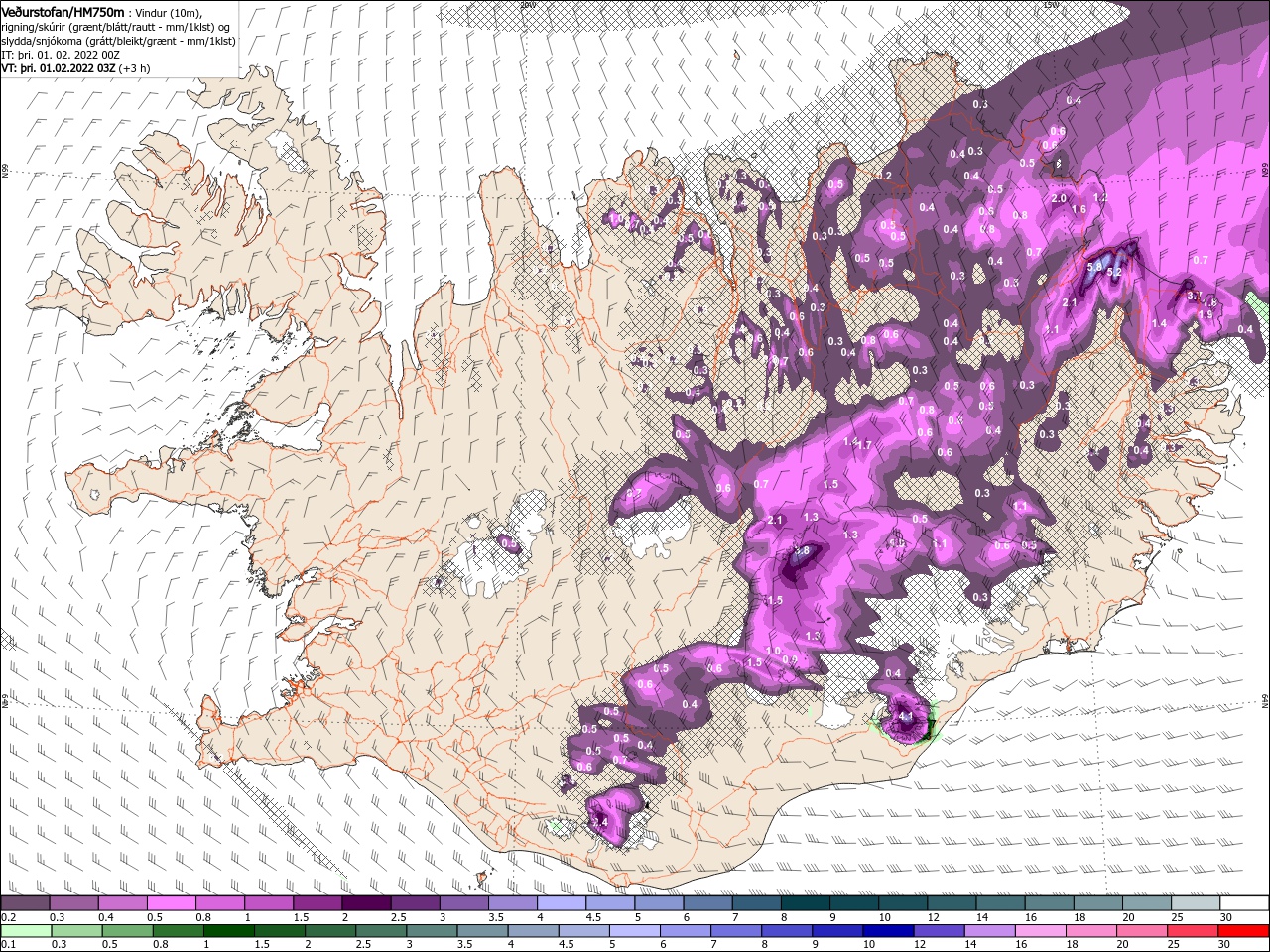Pick the bottom-row green swatch starting at 0.5

click(x=127, y=931)
